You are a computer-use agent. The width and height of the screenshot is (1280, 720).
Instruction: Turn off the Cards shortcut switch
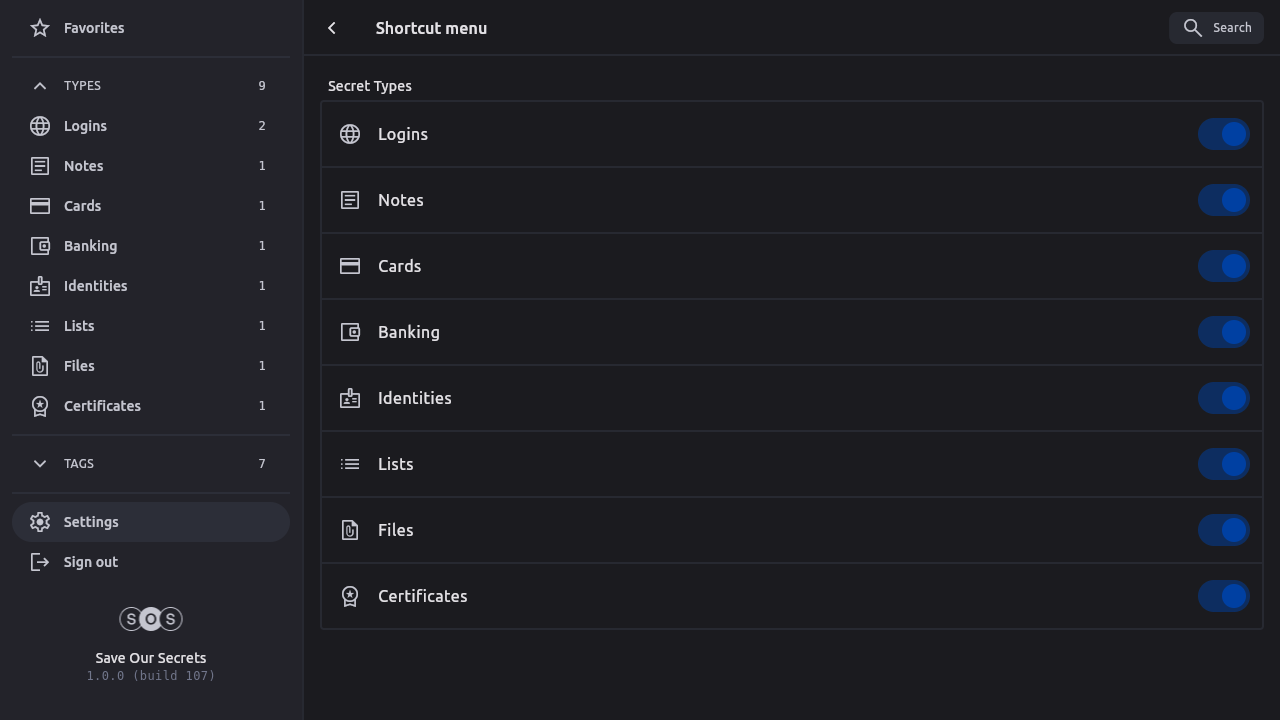tap(1223, 266)
